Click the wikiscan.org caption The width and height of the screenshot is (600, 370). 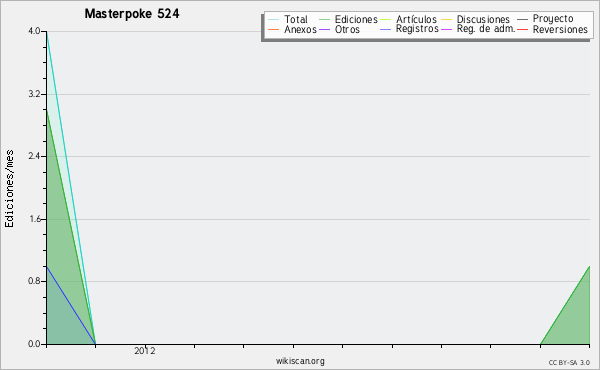(300, 361)
